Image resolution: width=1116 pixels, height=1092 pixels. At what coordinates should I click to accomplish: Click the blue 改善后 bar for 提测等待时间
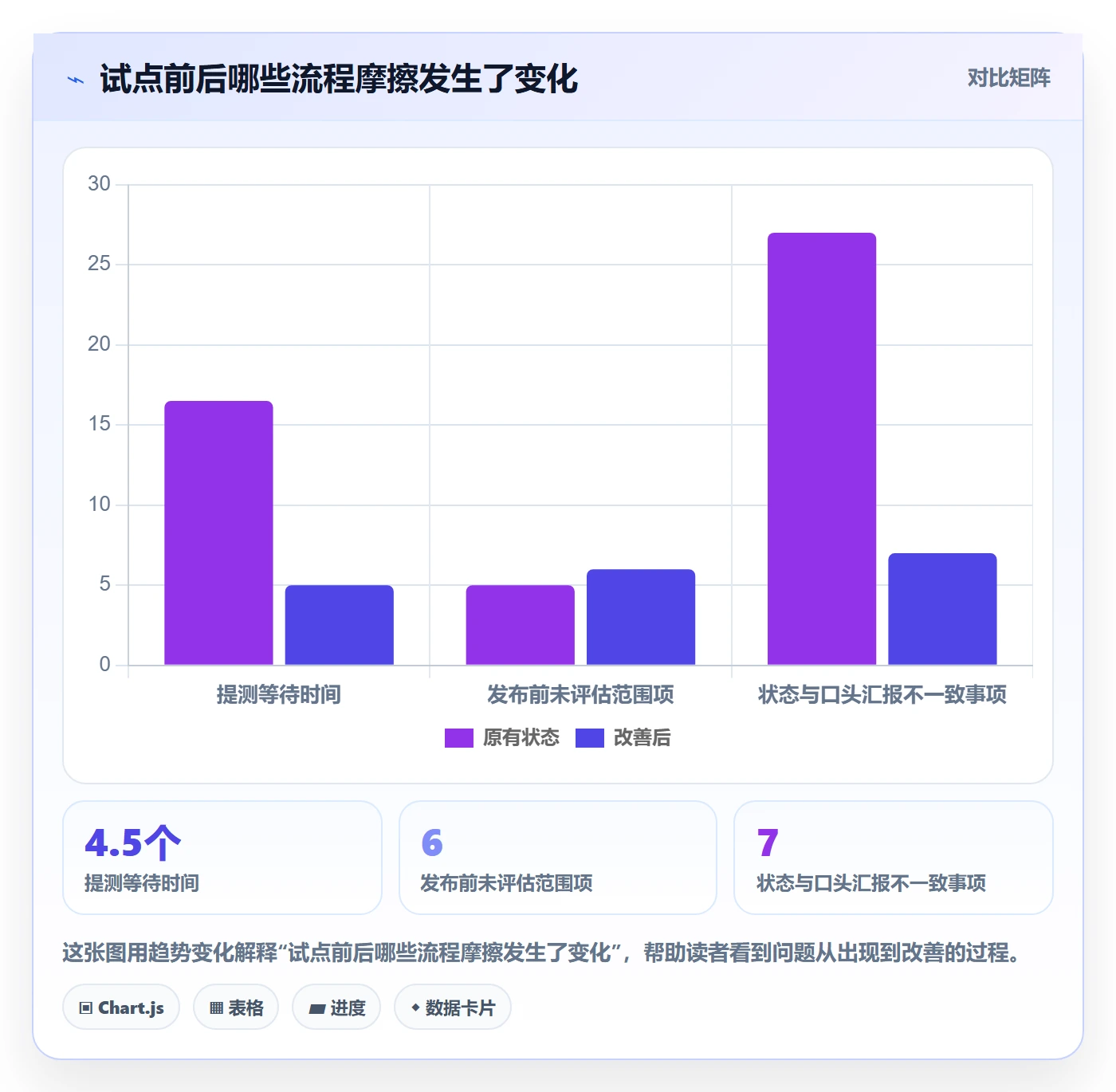pyautogui.click(x=340, y=625)
